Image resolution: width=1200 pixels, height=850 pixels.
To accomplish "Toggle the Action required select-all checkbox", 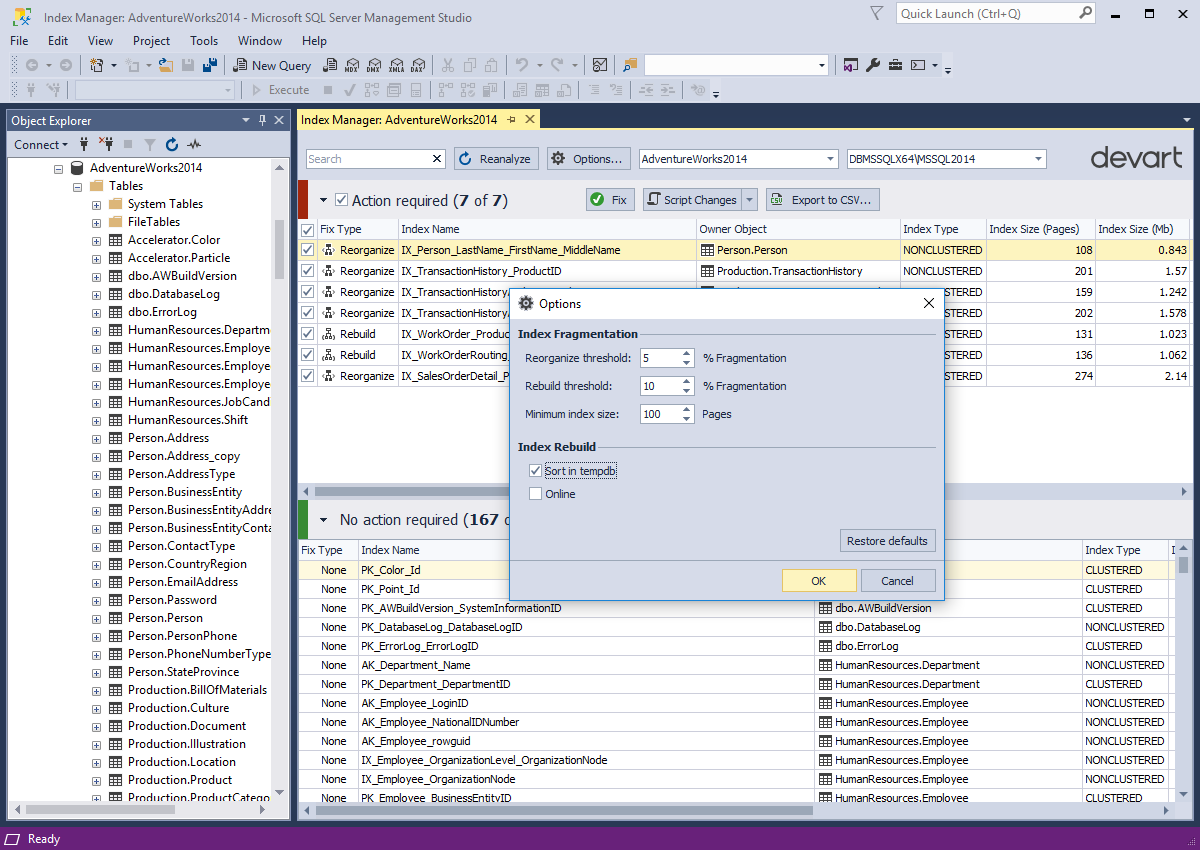I will pos(342,200).
